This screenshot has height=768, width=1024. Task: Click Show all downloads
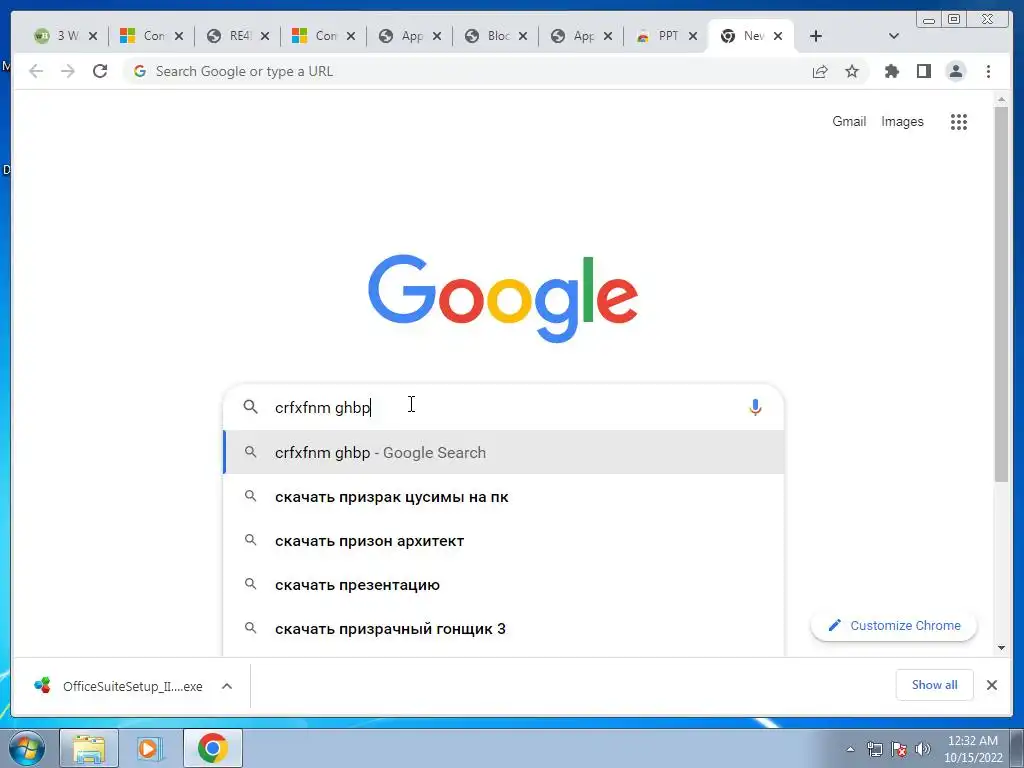(x=935, y=685)
